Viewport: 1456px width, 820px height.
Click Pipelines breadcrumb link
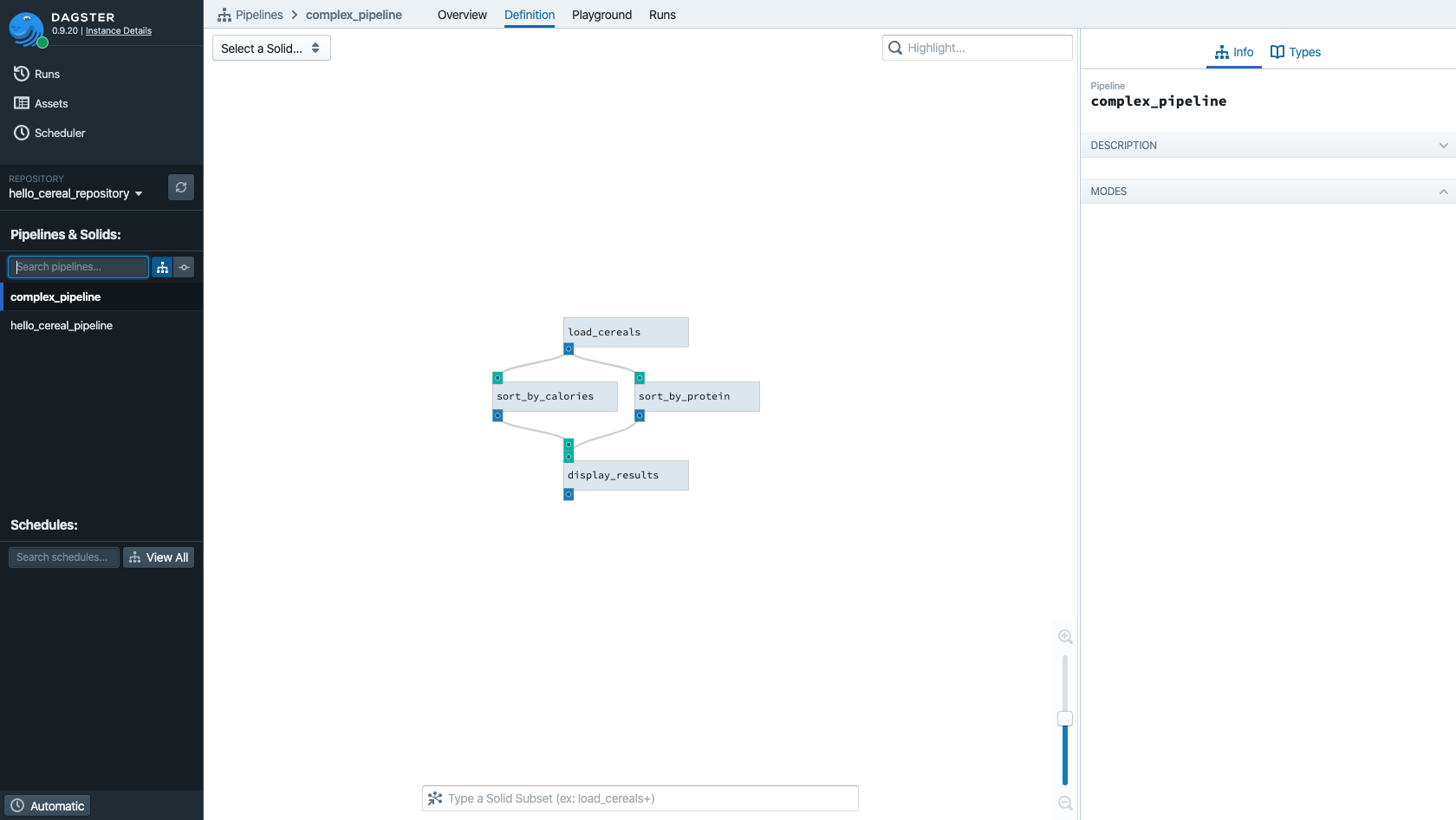pyautogui.click(x=259, y=15)
